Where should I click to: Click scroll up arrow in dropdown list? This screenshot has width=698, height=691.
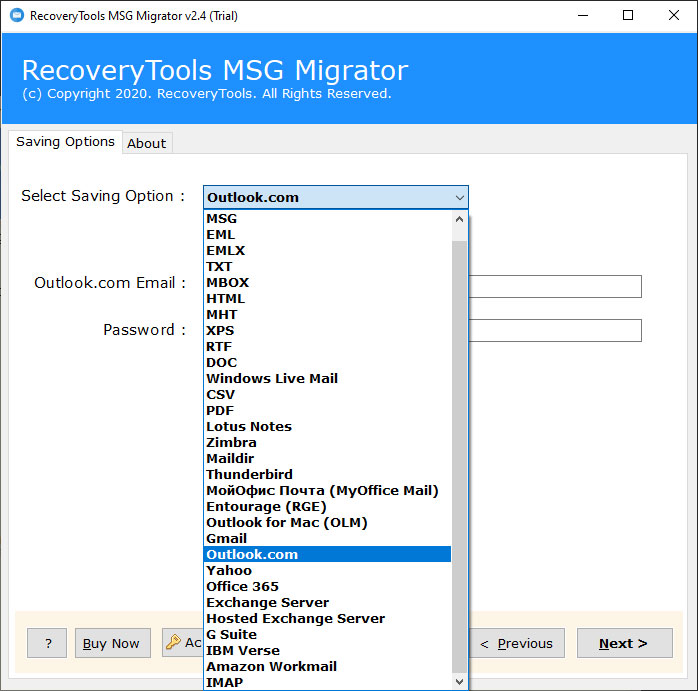pos(459,219)
